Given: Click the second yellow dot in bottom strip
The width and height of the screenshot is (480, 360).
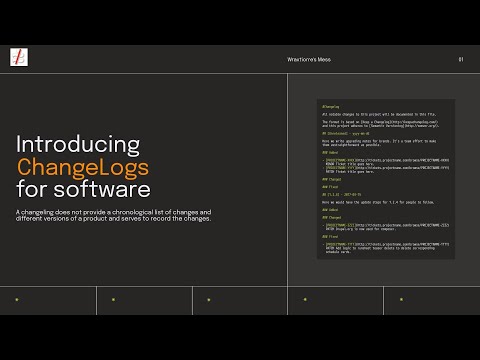Looking at the screenshot, I should [x=113, y=300].
